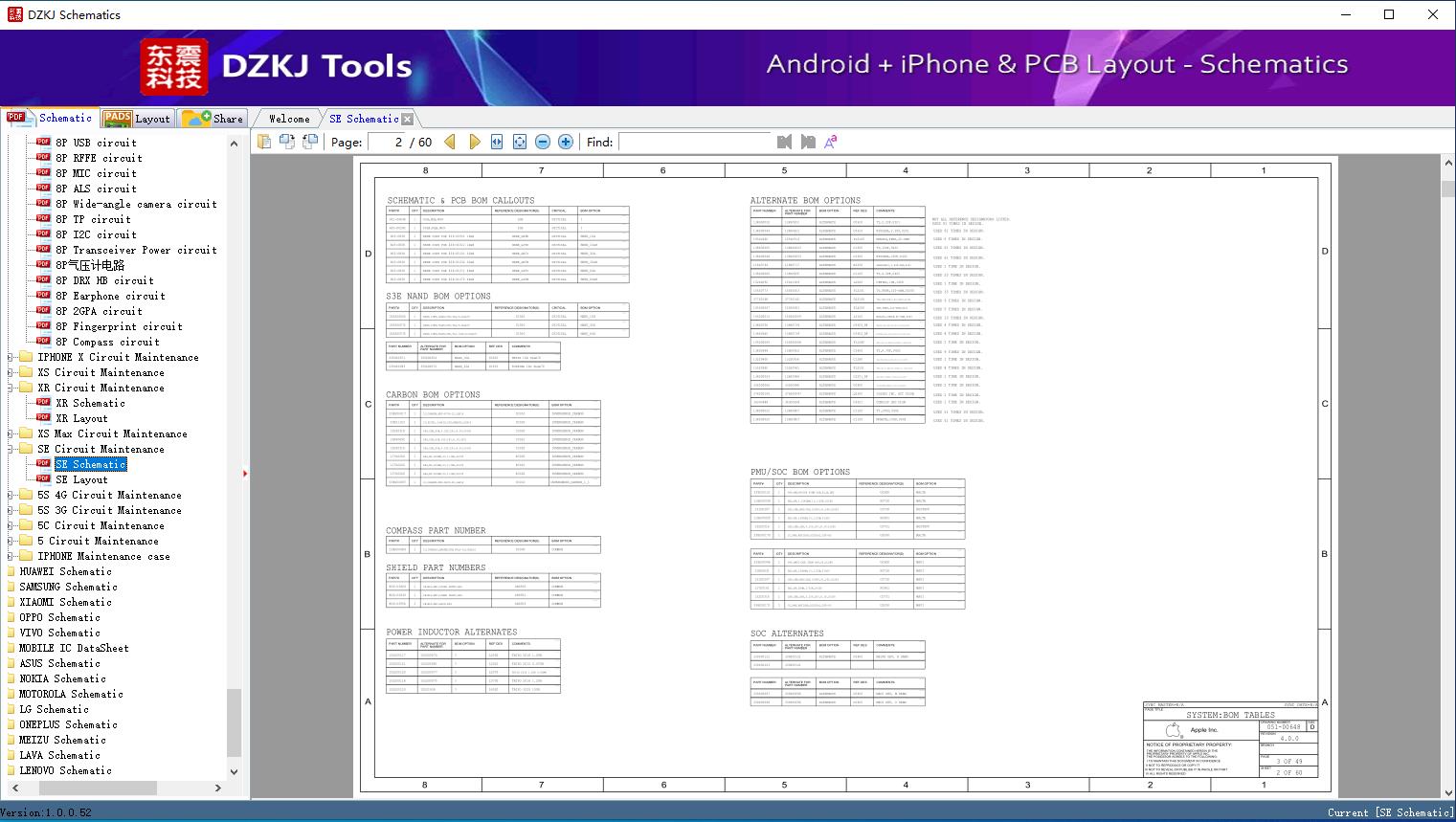Open the Welcome document tab

289,119
